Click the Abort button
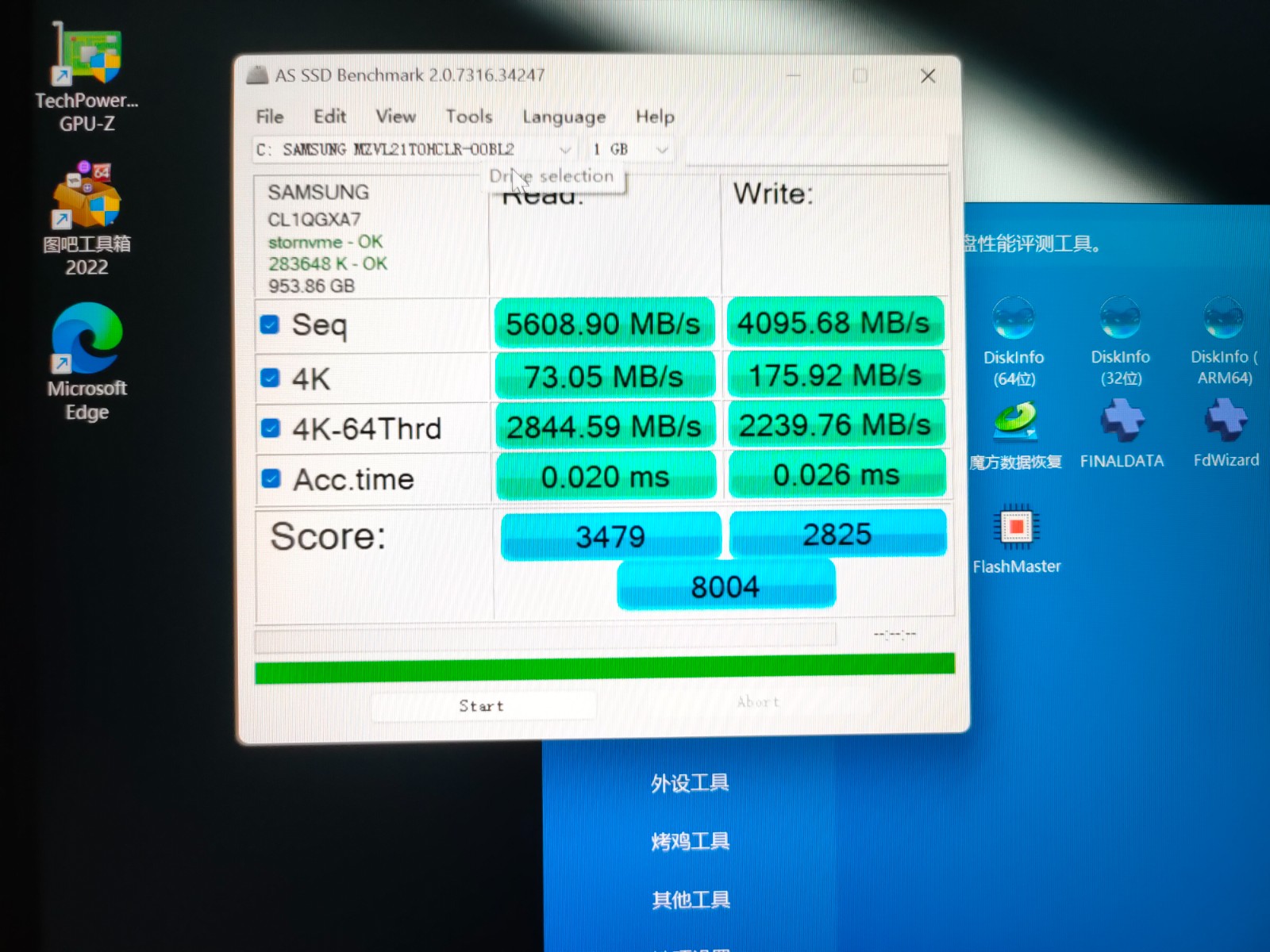Viewport: 1270px width, 952px height. 758,702
